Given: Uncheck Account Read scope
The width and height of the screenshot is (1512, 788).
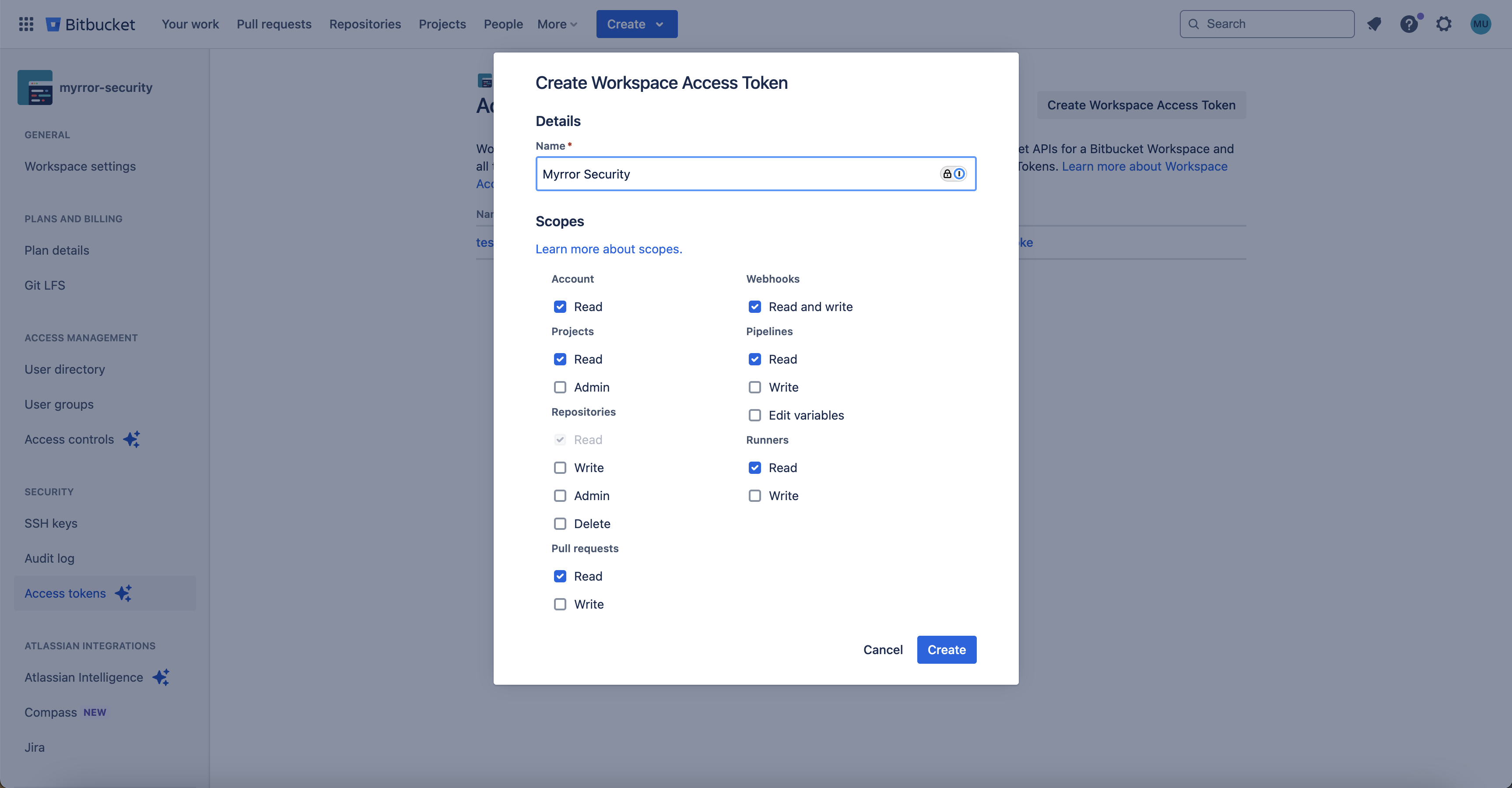Looking at the screenshot, I should (x=560, y=307).
